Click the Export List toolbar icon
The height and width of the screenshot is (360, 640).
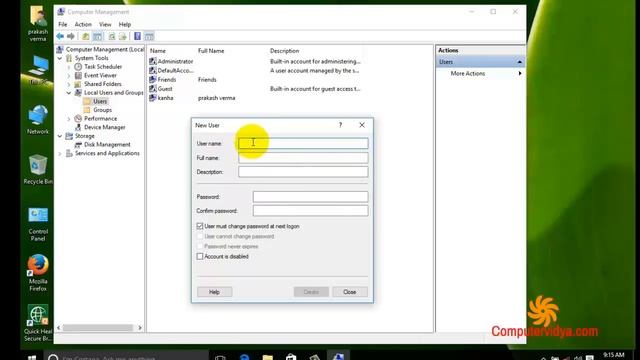point(122,36)
